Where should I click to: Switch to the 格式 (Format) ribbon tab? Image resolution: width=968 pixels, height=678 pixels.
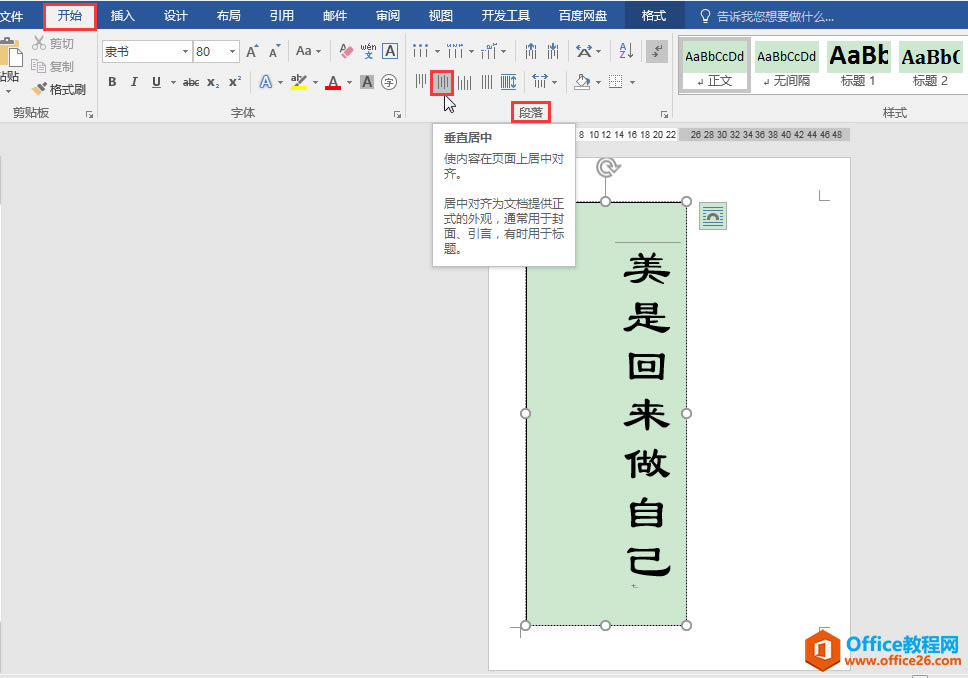coord(654,15)
